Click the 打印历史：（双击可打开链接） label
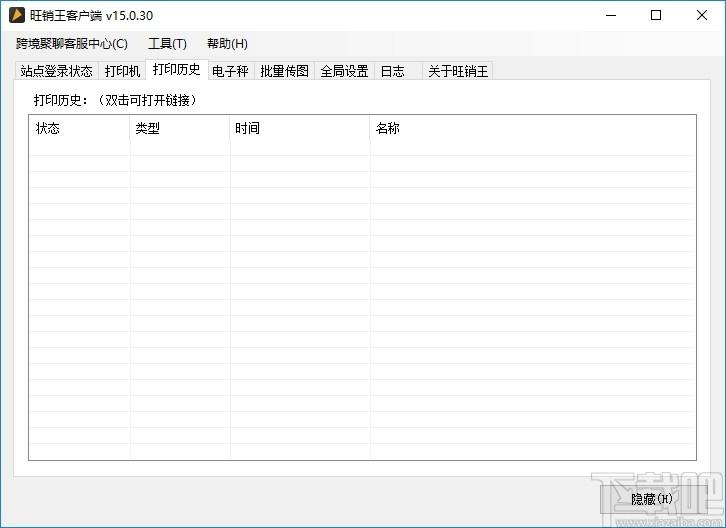 click(116, 100)
